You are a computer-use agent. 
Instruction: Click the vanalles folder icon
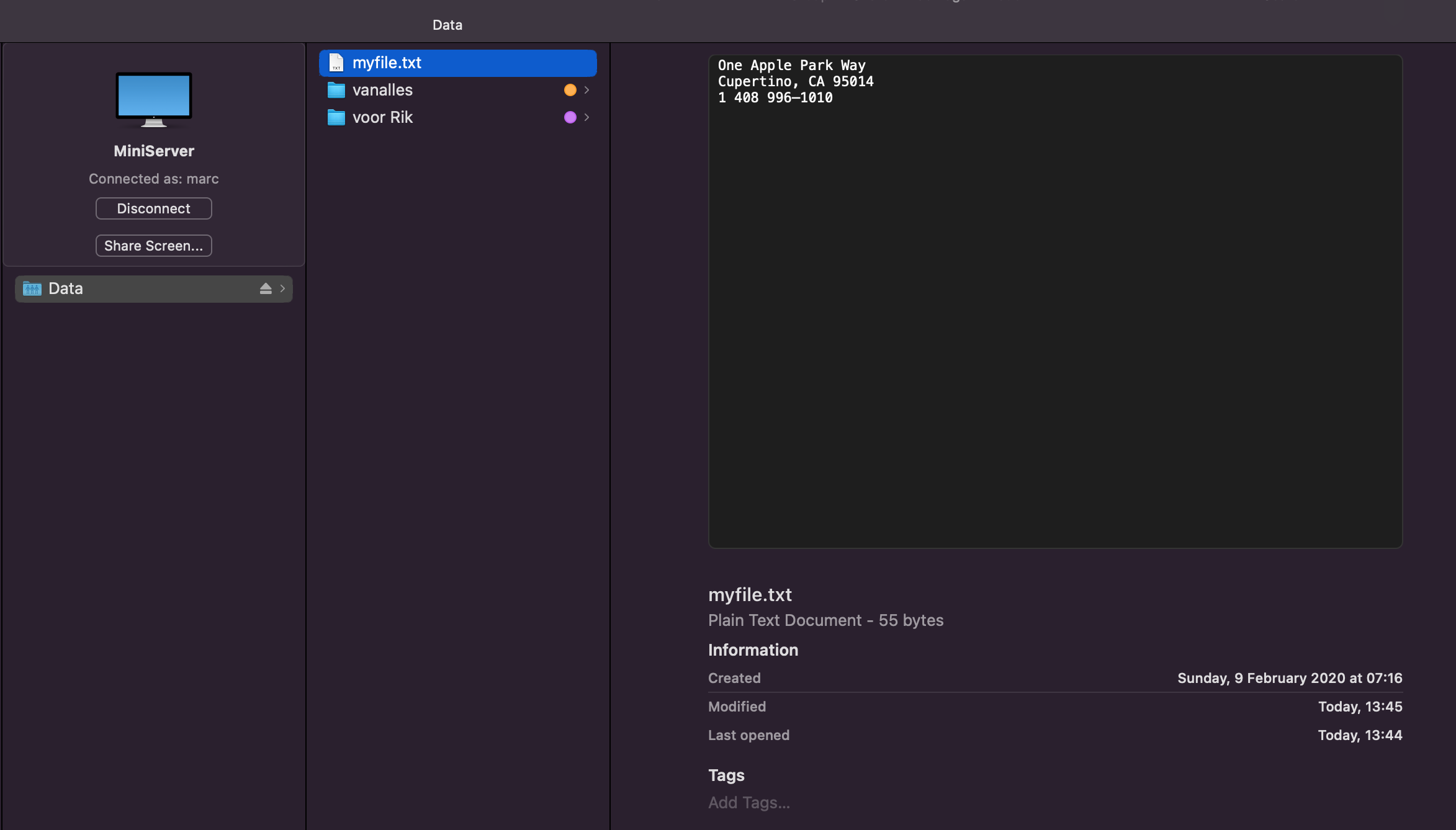(x=336, y=90)
